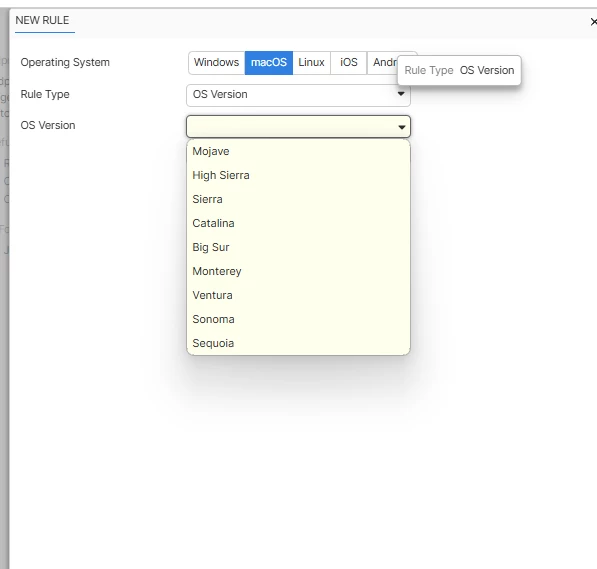
Task: Select Ventura as OS version
Action: tap(298, 295)
